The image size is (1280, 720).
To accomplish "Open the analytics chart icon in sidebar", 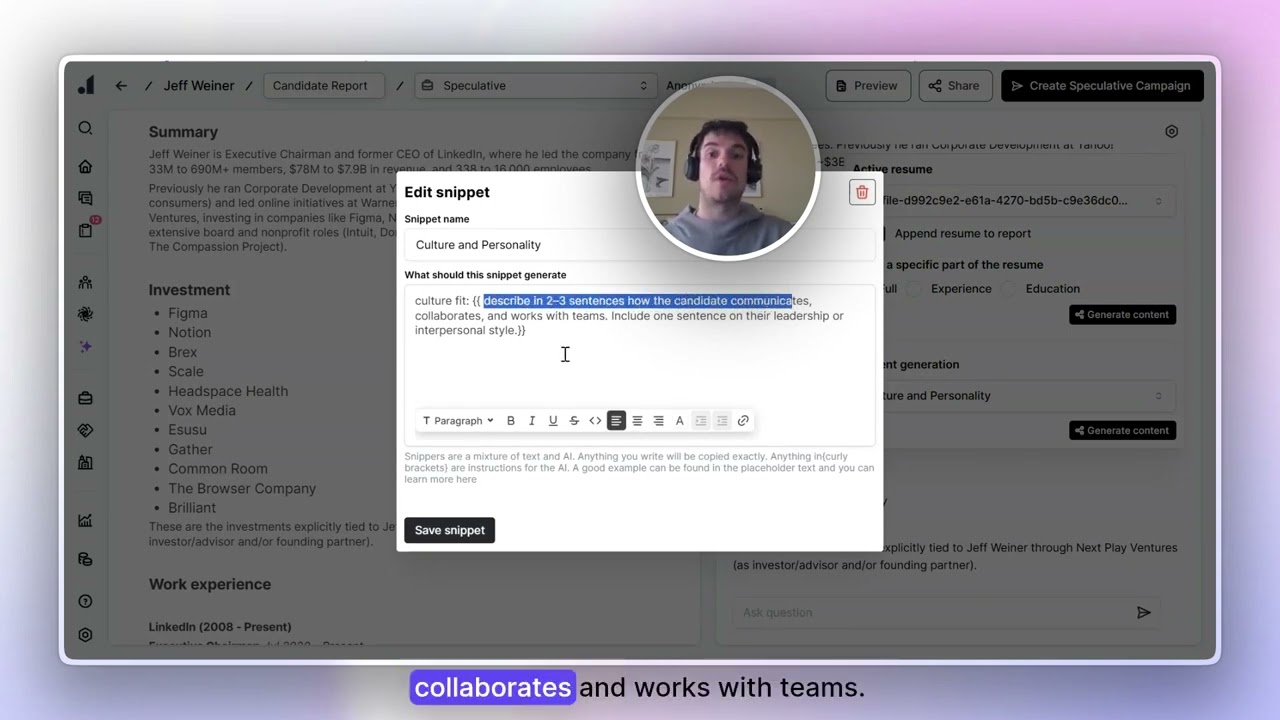I will coord(85,520).
